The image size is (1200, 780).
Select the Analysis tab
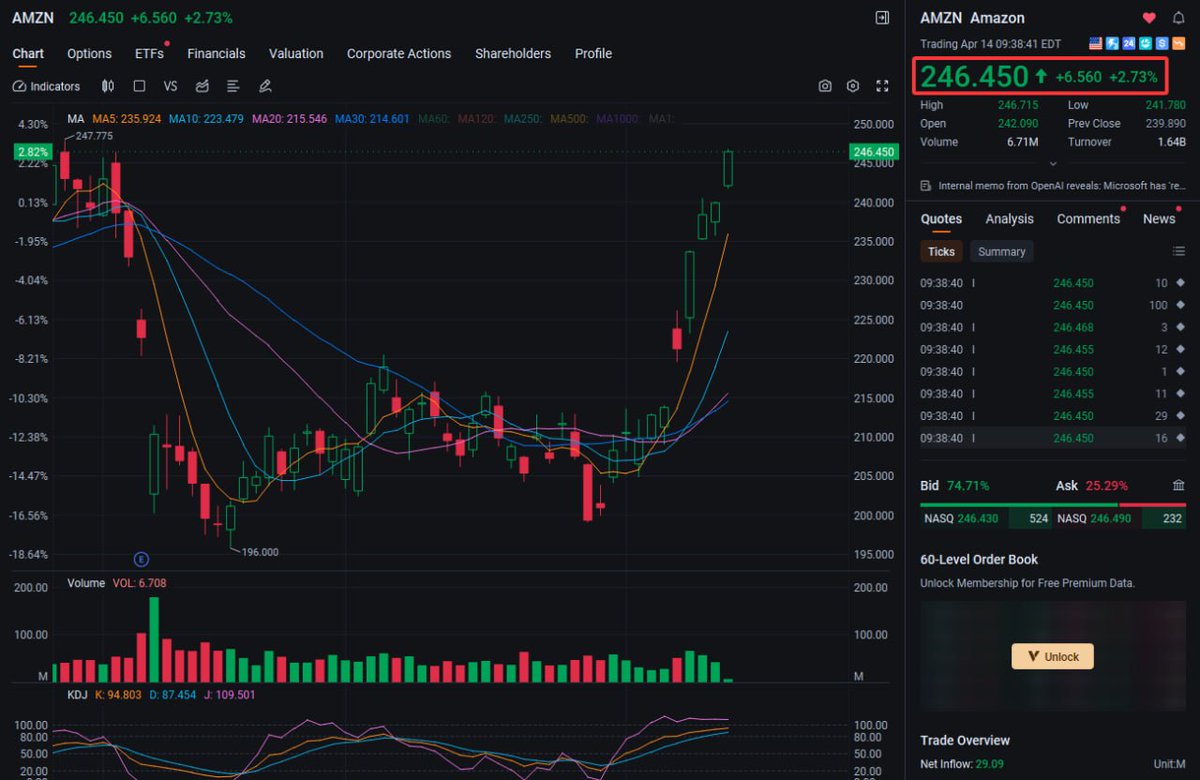(x=1009, y=219)
